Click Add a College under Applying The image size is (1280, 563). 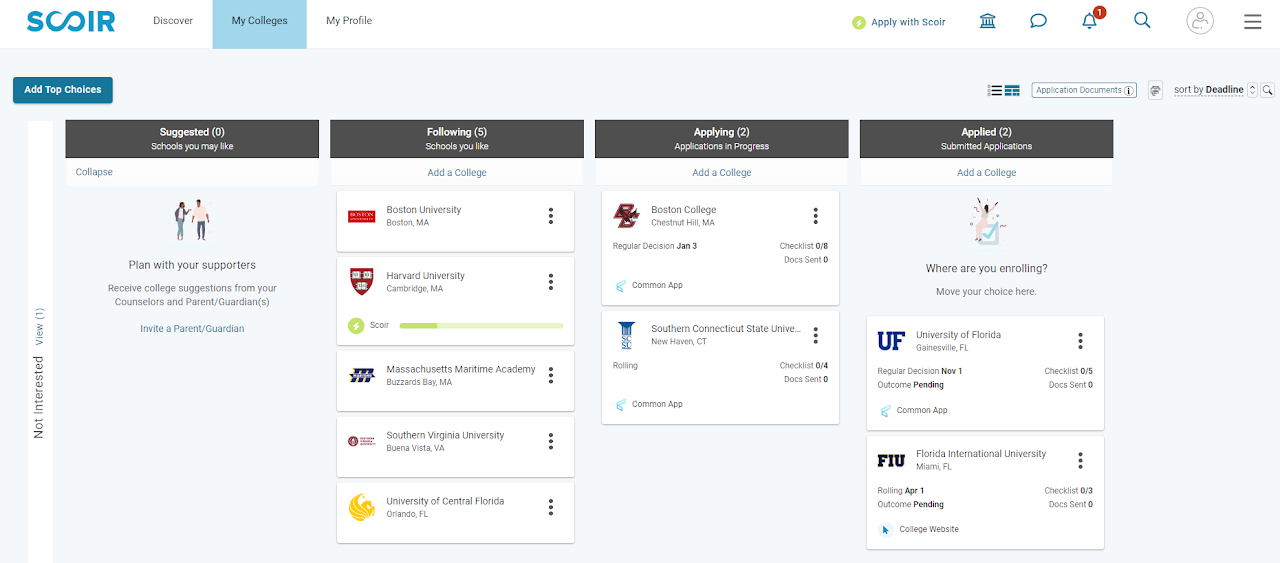click(x=722, y=173)
